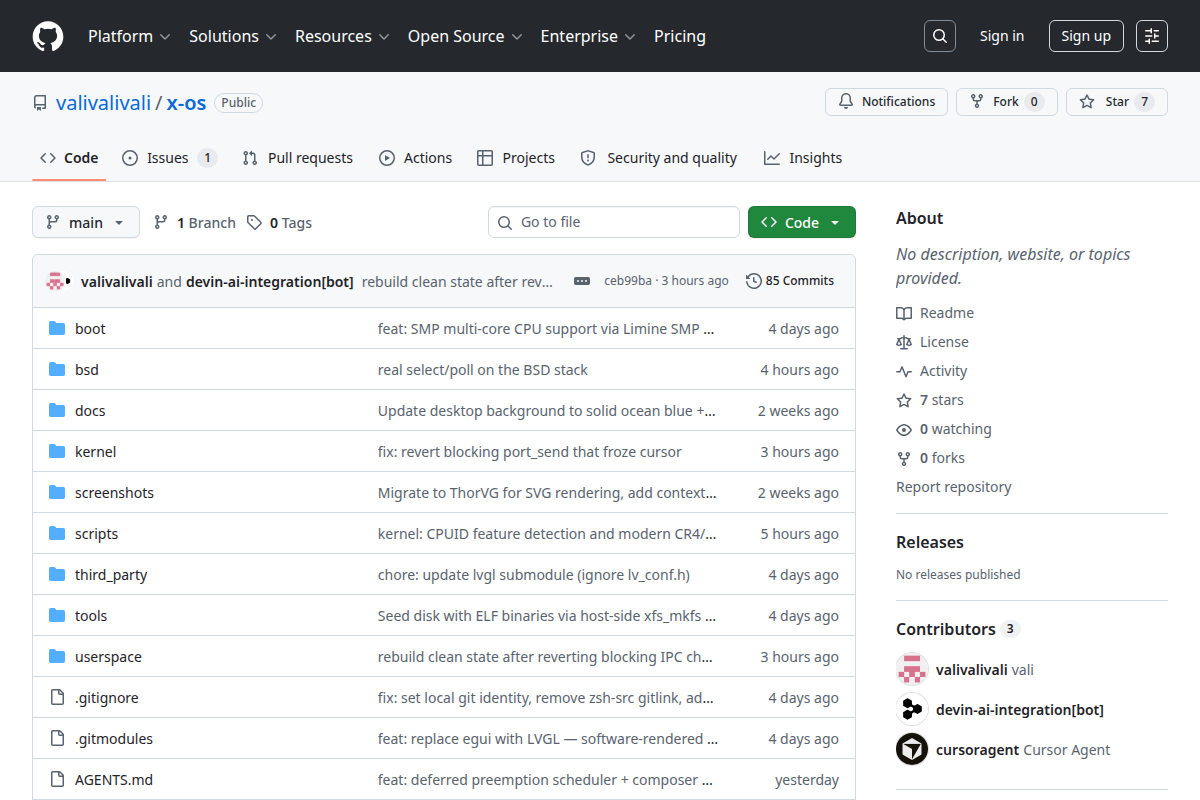Open the Readme link in About
Image resolution: width=1200 pixels, height=800 pixels.
[935, 313]
